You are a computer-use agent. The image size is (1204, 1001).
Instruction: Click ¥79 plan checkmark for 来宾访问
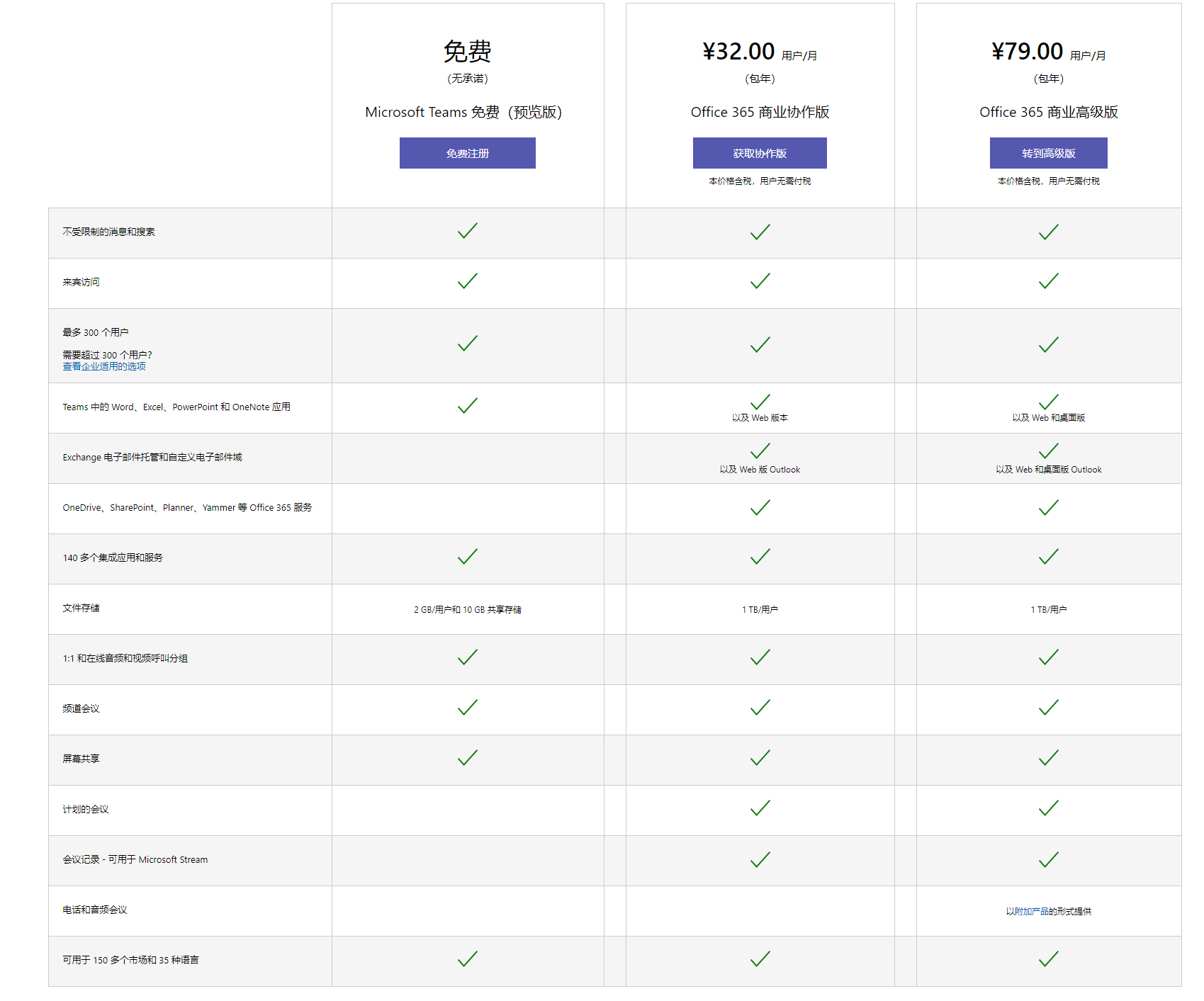pos(1048,281)
